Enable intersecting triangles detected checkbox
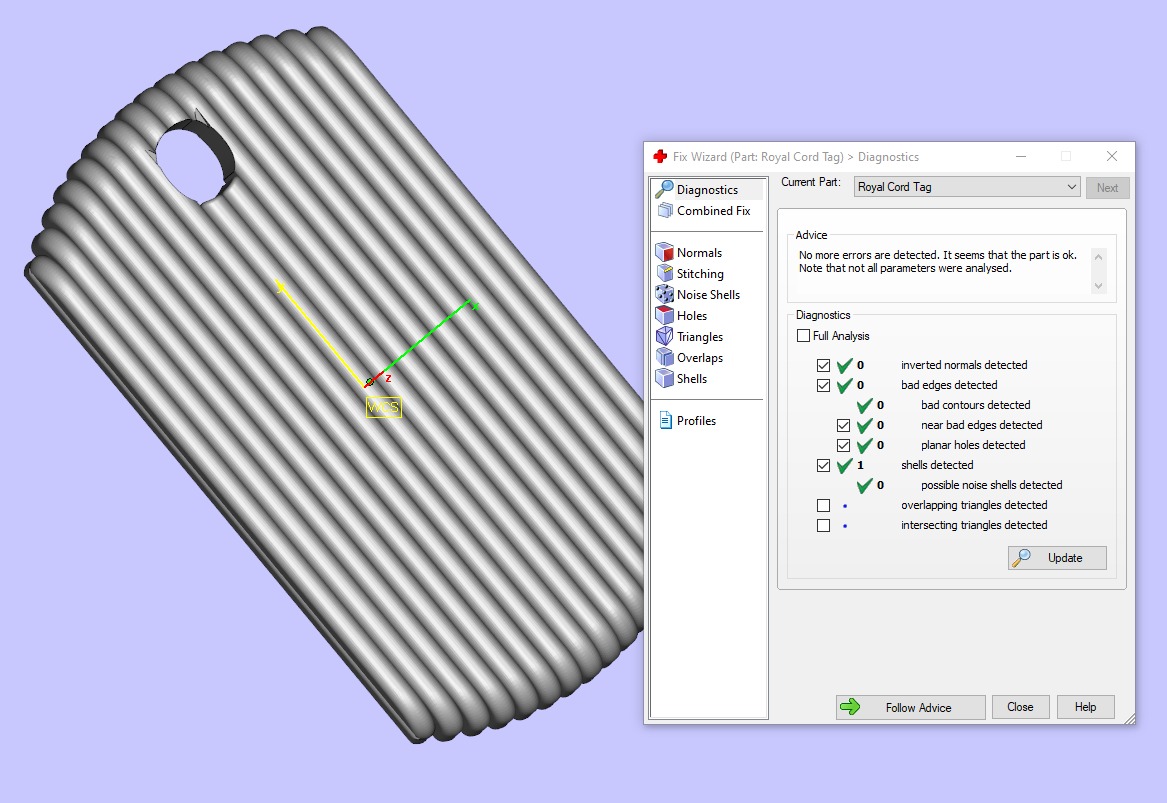Viewport: 1167px width, 803px height. click(823, 525)
